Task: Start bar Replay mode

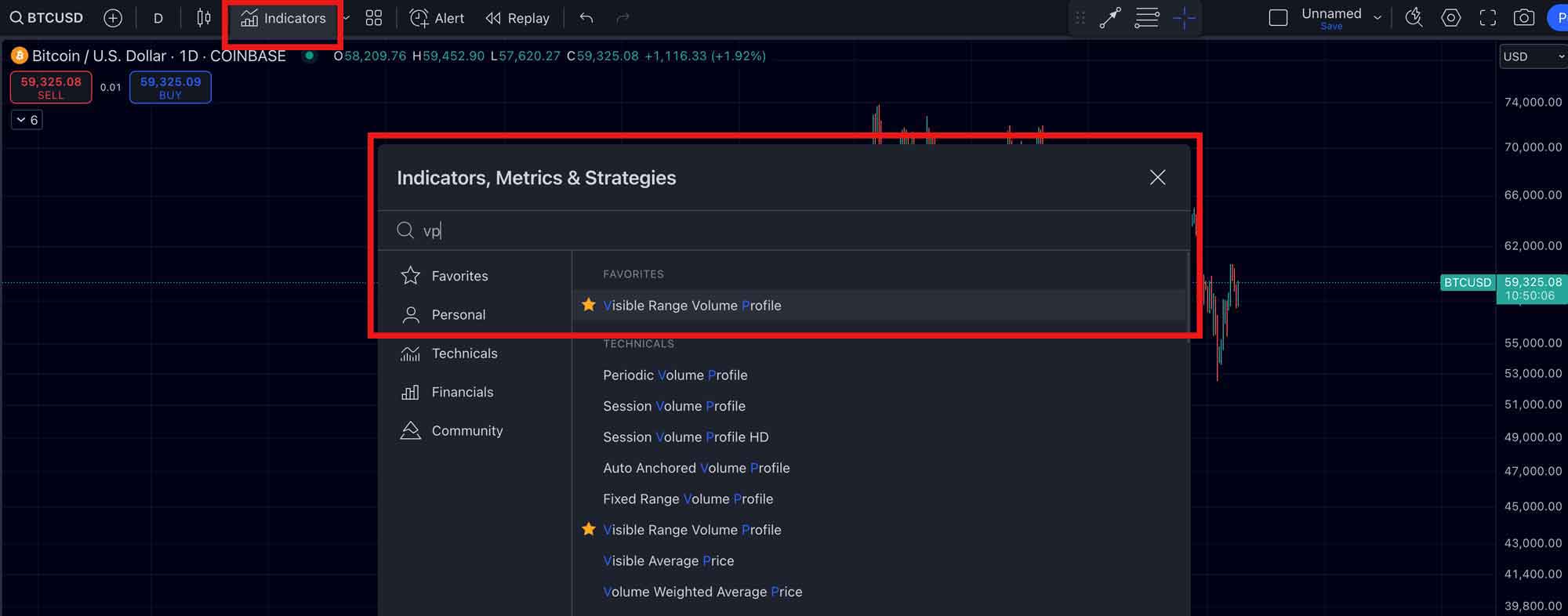Action: pos(517,18)
